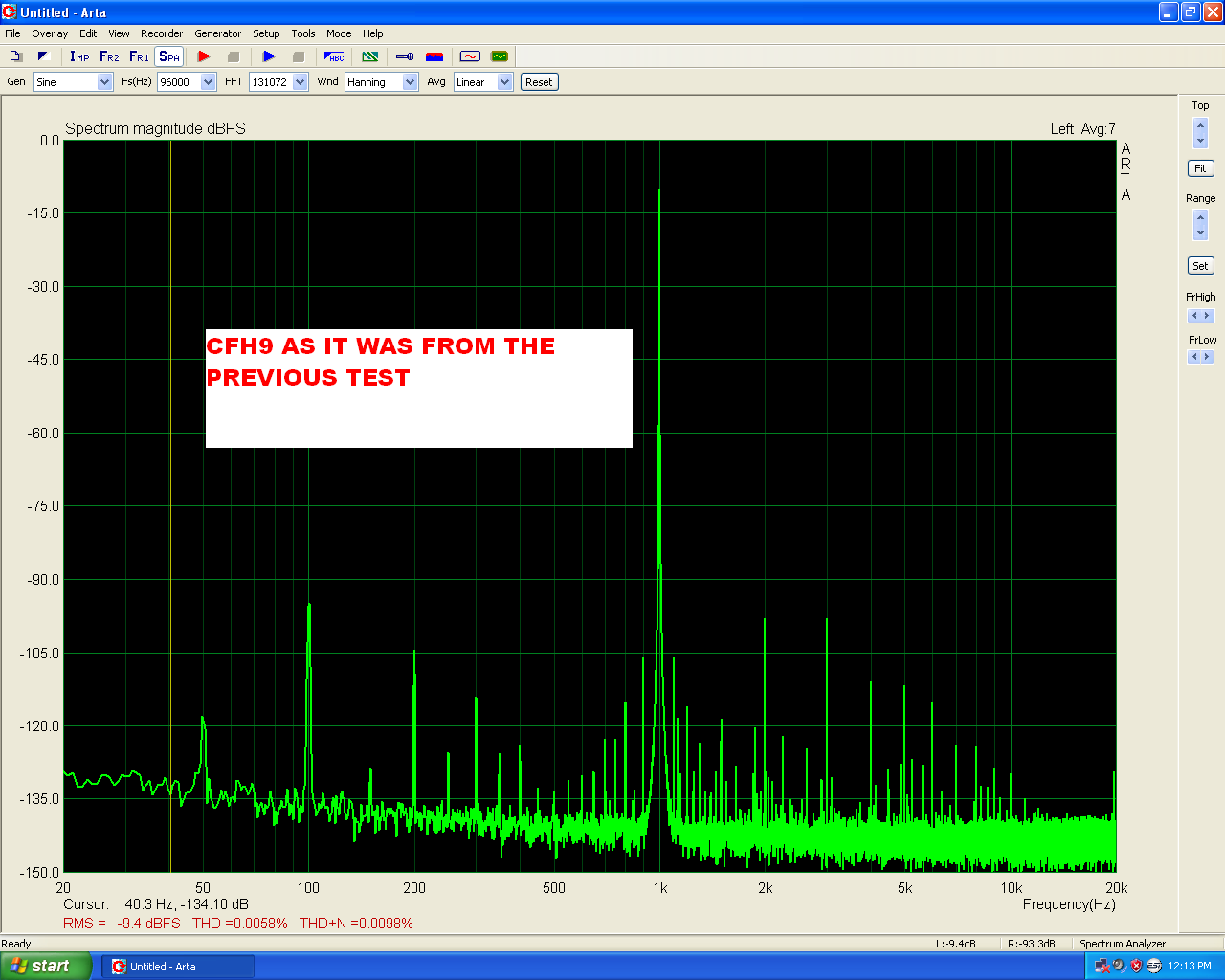This screenshot has height=980, width=1225.
Task: Click the '12:13 PM' taskbar clock
Action: (1190, 967)
